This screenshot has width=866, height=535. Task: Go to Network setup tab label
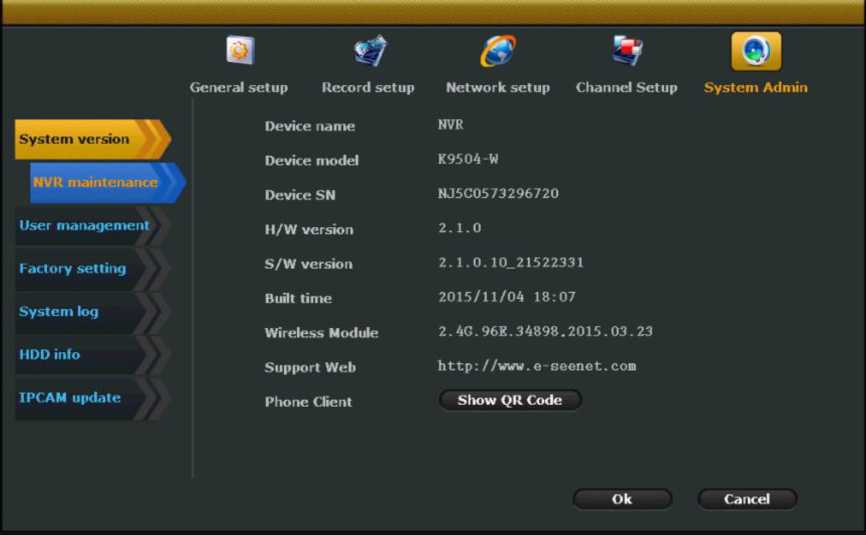click(x=498, y=87)
